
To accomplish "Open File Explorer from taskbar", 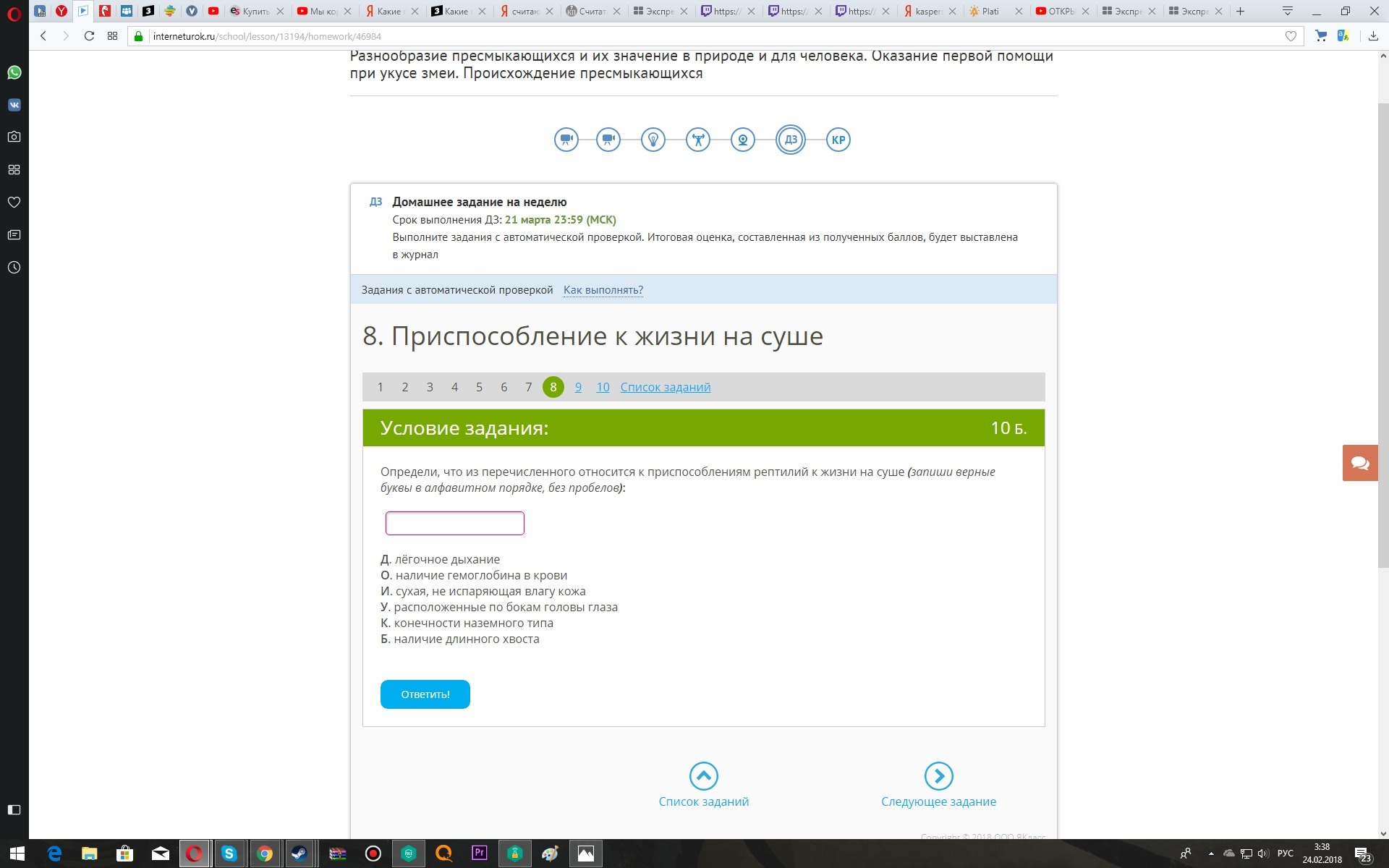I will [x=89, y=854].
